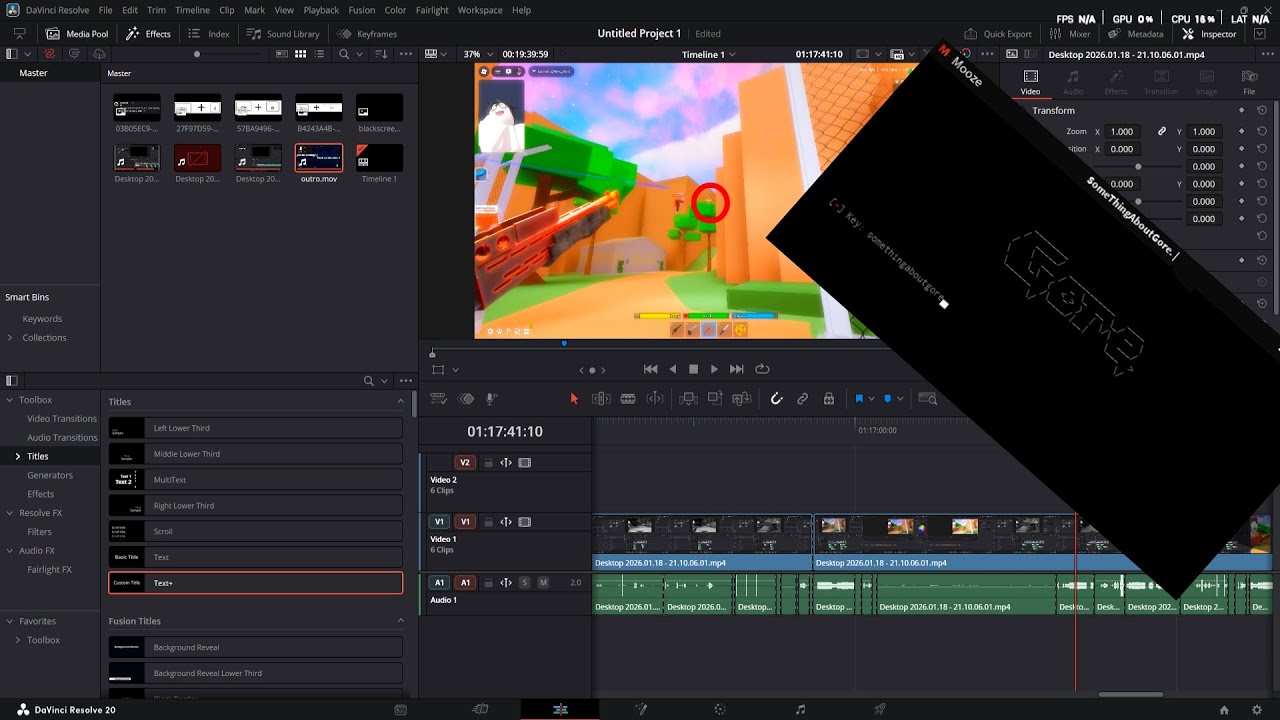The image size is (1280, 720).
Task: Click the viewer scrubber bar playhead
Action: point(433,354)
